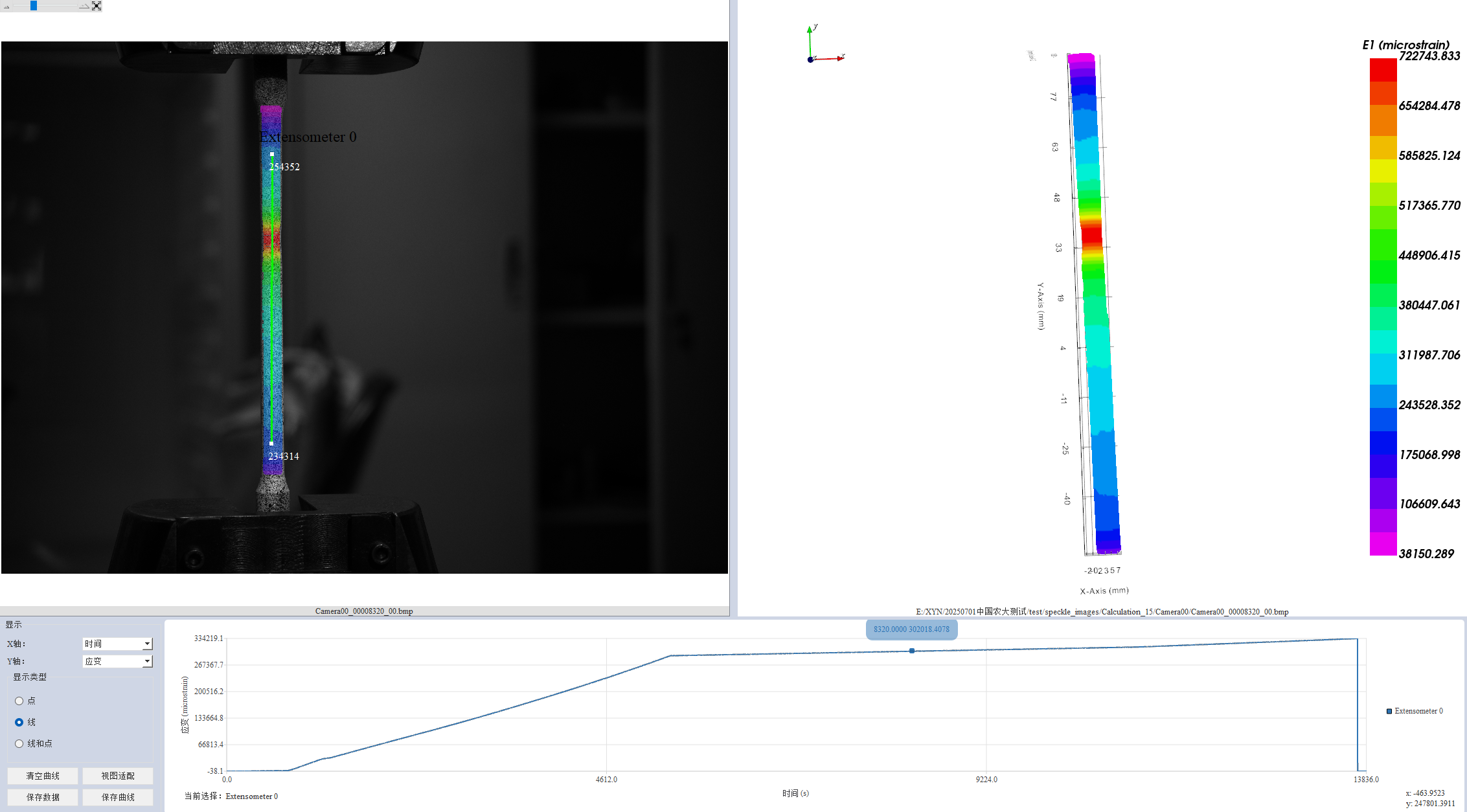Click the red top swatch of E1 colorbar
This screenshot has height=812, width=1467.
pos(1383,70)
